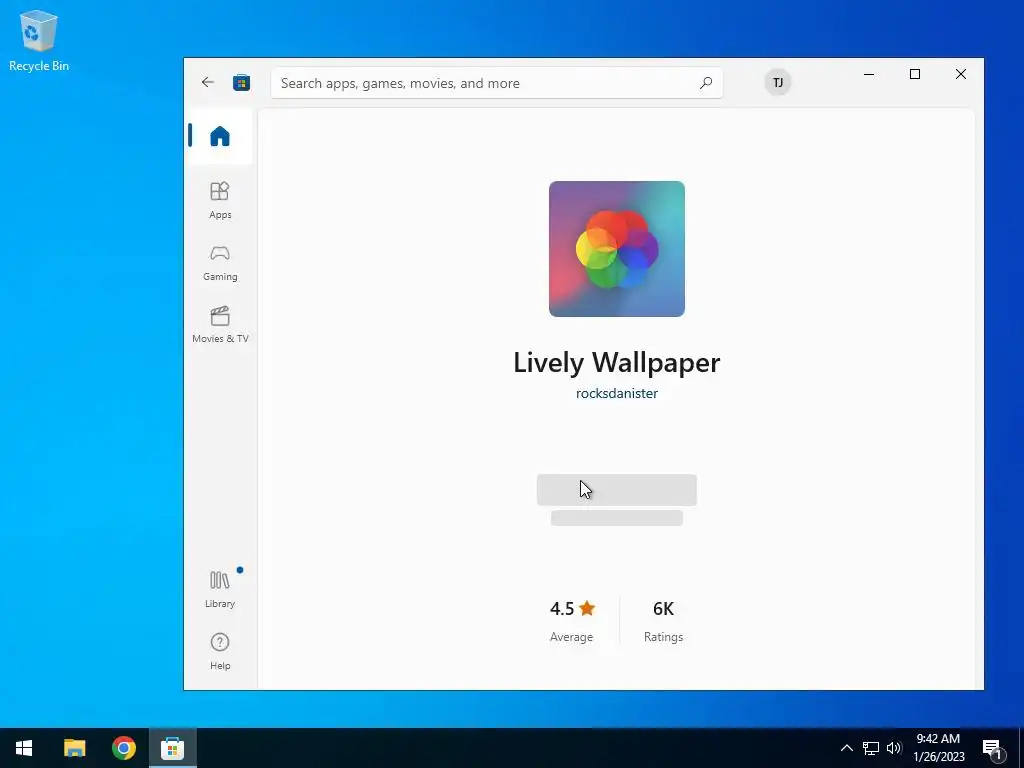The height and width of the screenshot is (768, 1024).
Task: Open the Apps section
Action: pyautogui.click(x=220, y=200)
